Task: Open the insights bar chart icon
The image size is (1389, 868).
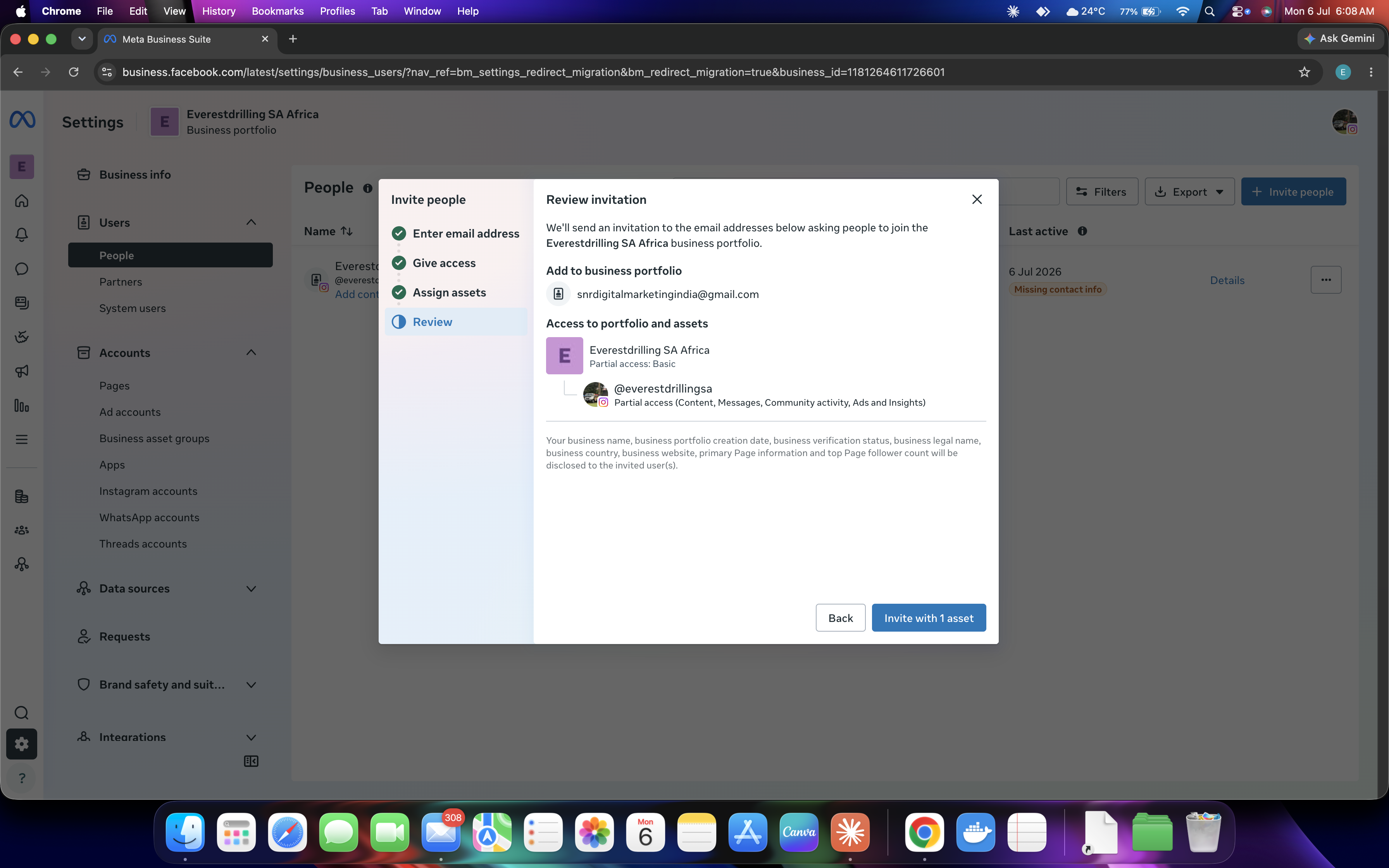Action: (22, 405)
